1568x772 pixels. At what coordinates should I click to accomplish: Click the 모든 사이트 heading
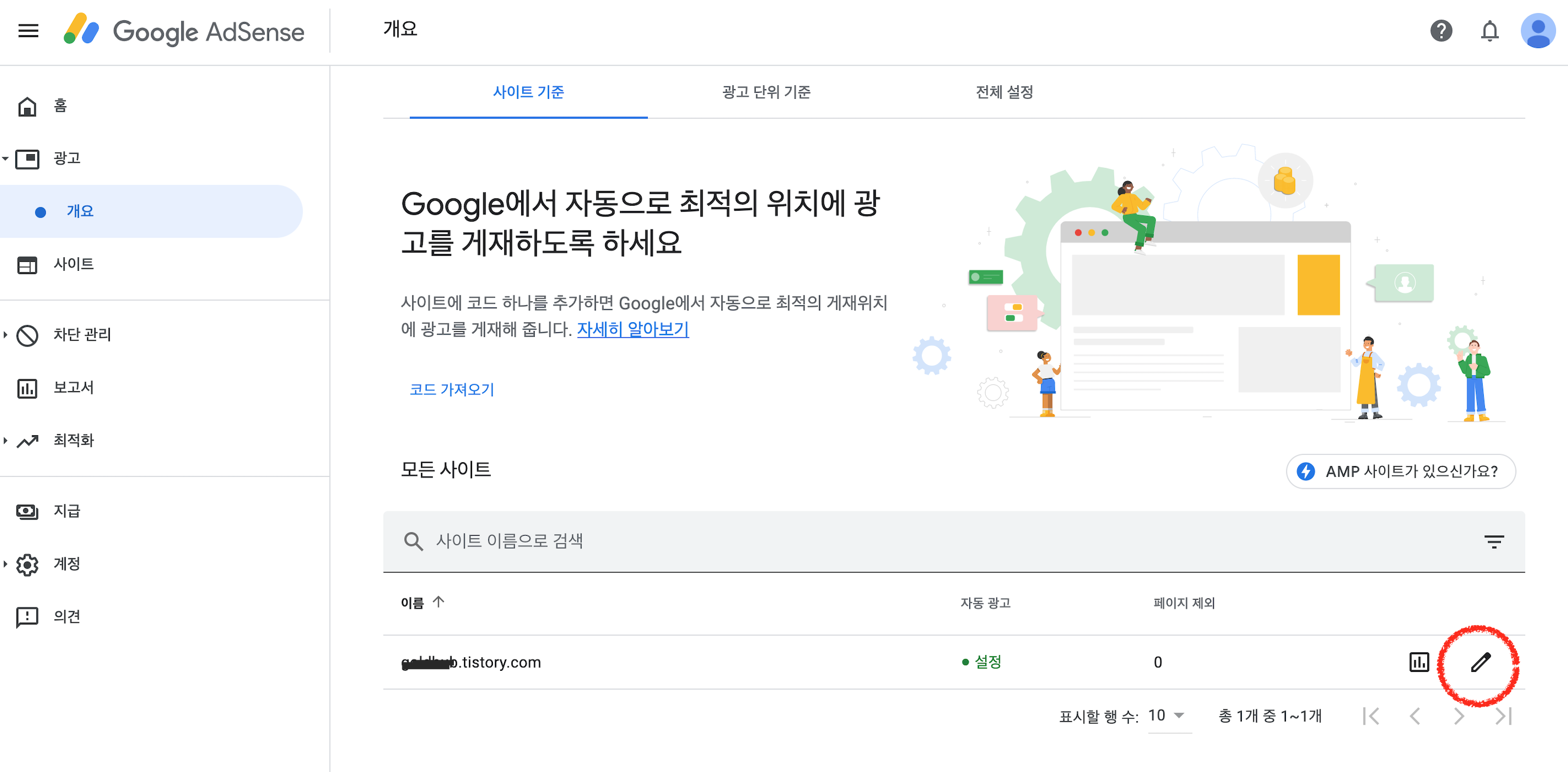445,470
